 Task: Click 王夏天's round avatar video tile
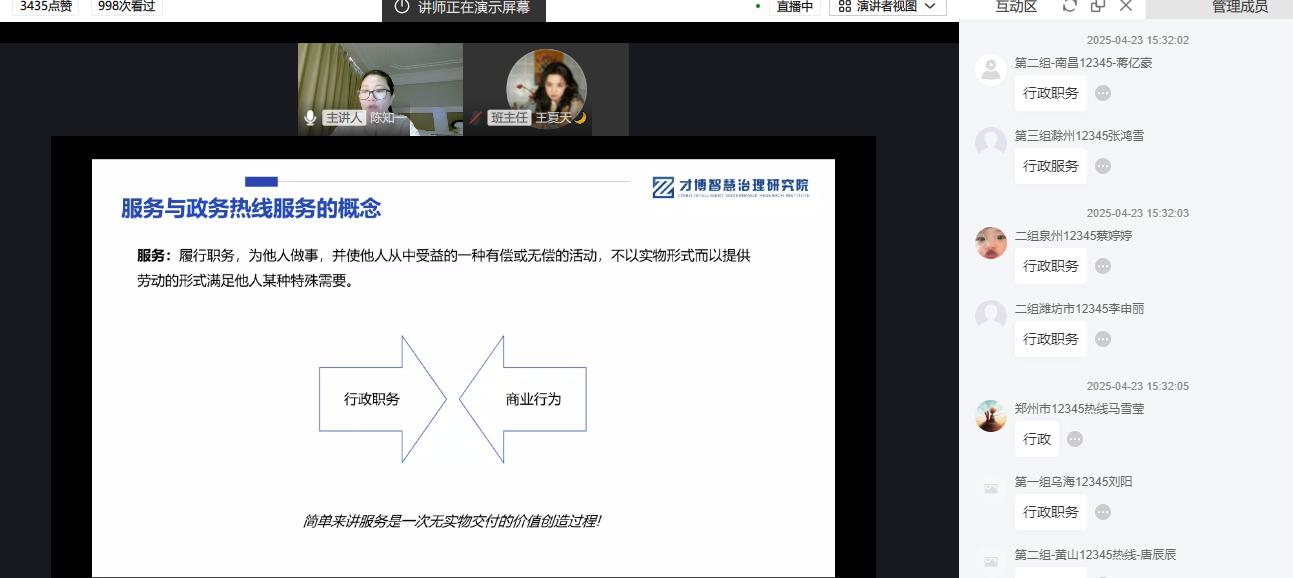(x=546, y=85)
